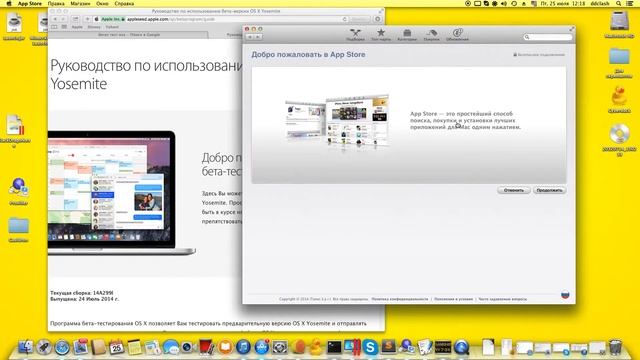This screenshot has width=640, height=360.
Task: Open iTunes from the Dock
Action: point(243,347)
